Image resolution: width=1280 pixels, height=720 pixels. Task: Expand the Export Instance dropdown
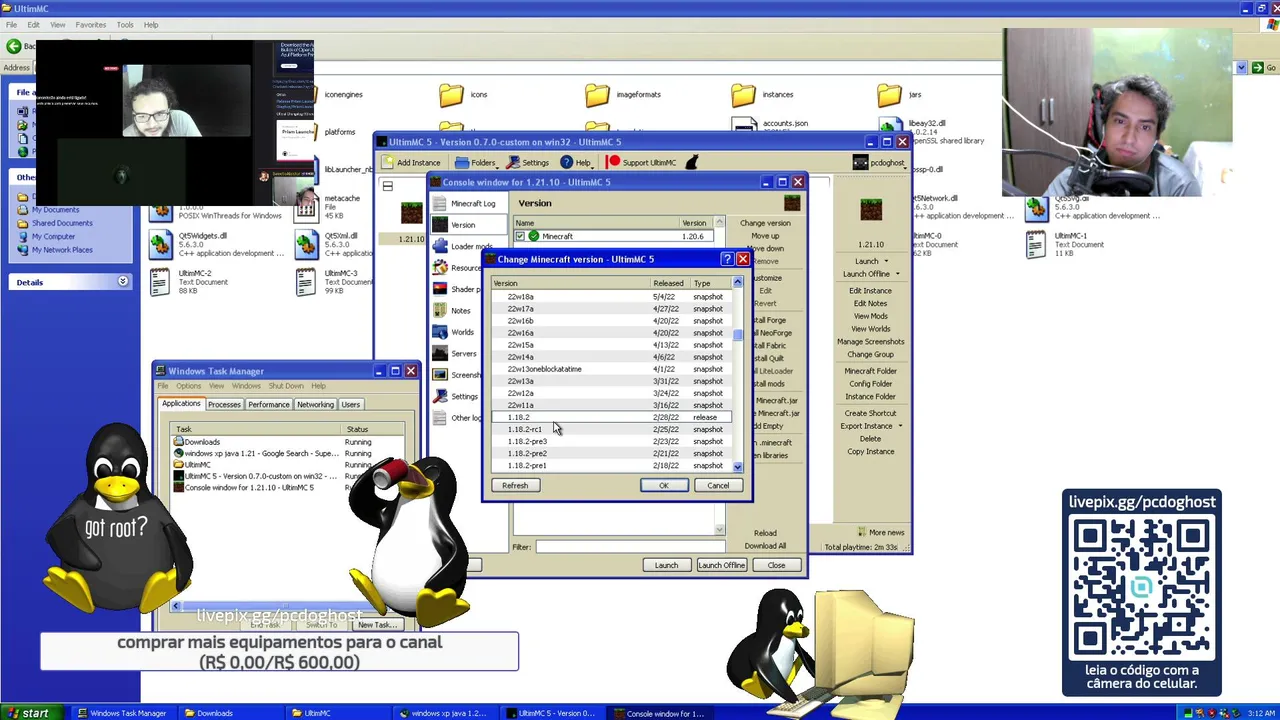[x=900, y=426]
